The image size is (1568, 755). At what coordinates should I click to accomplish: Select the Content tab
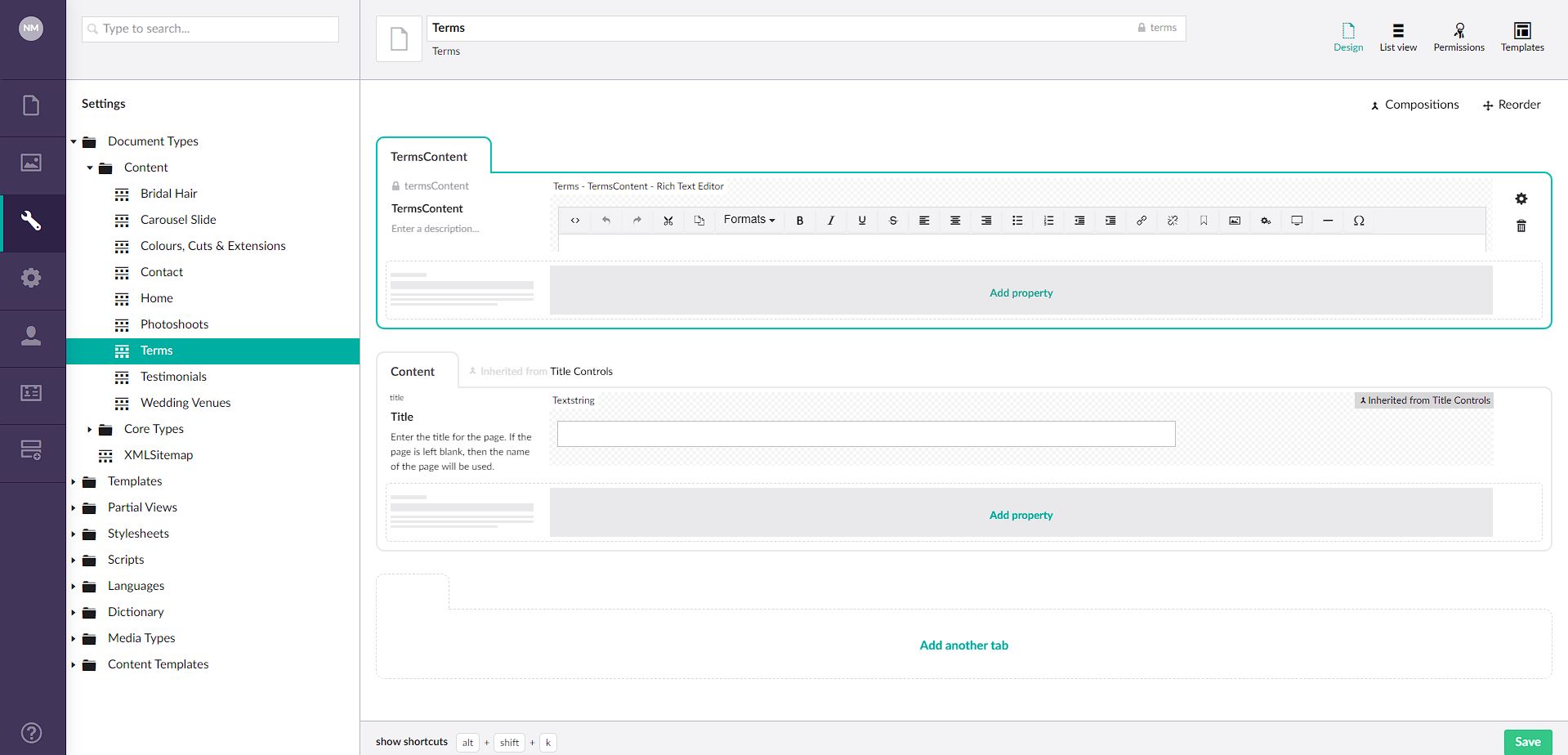point(413,371)
